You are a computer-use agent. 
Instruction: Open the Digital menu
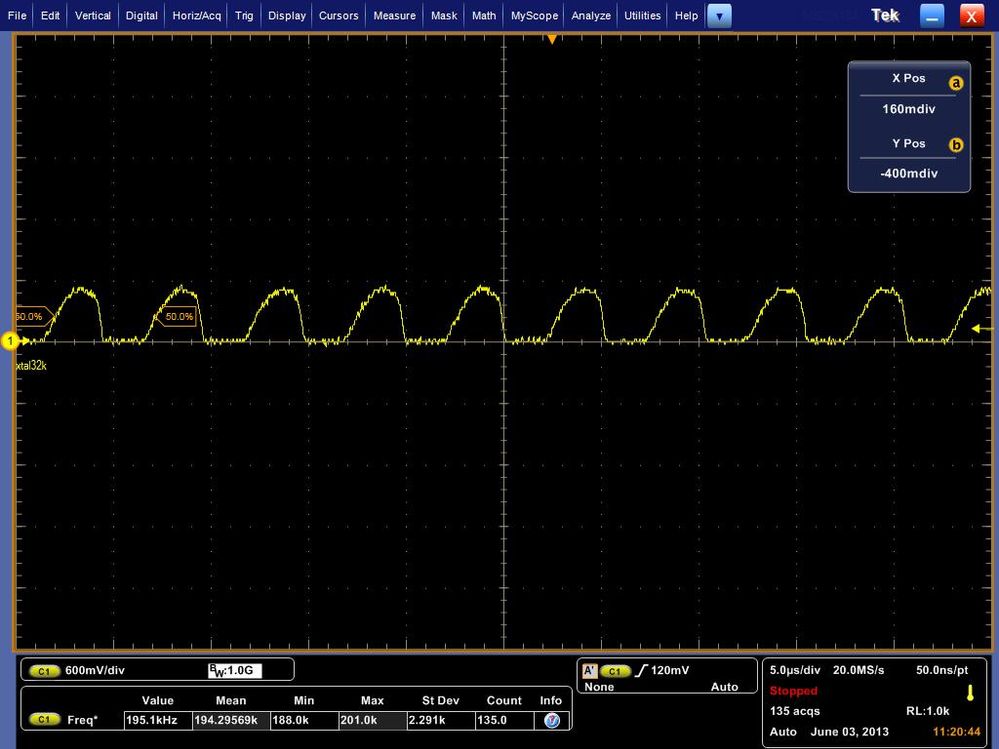tap(141, 15)
